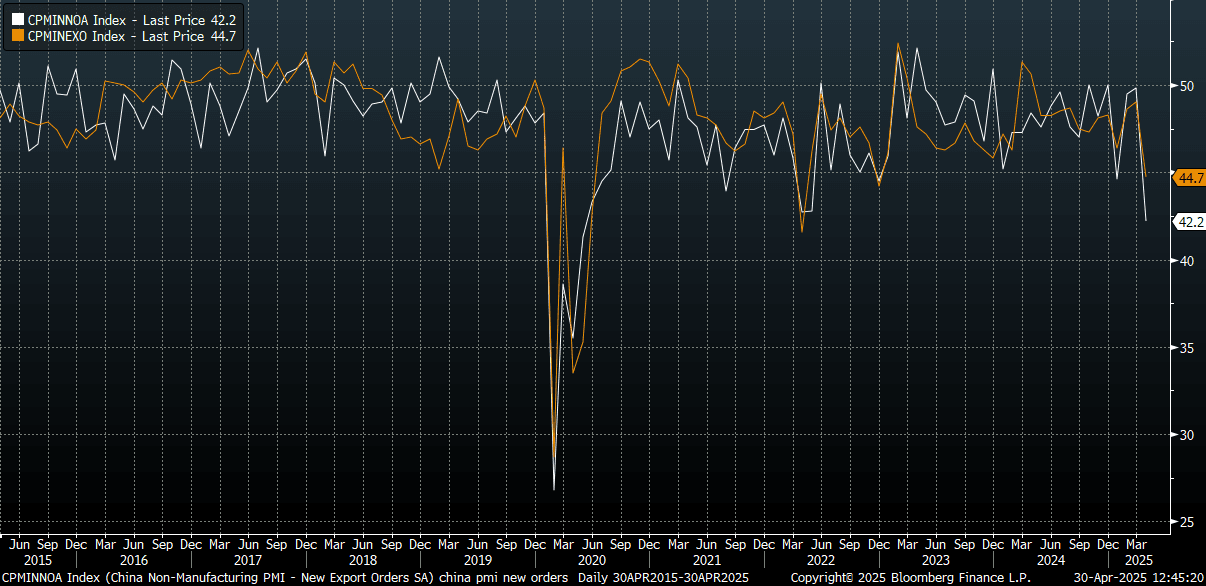Click the orange CPMINEXO legend color swatch

(x=17, y=36)
